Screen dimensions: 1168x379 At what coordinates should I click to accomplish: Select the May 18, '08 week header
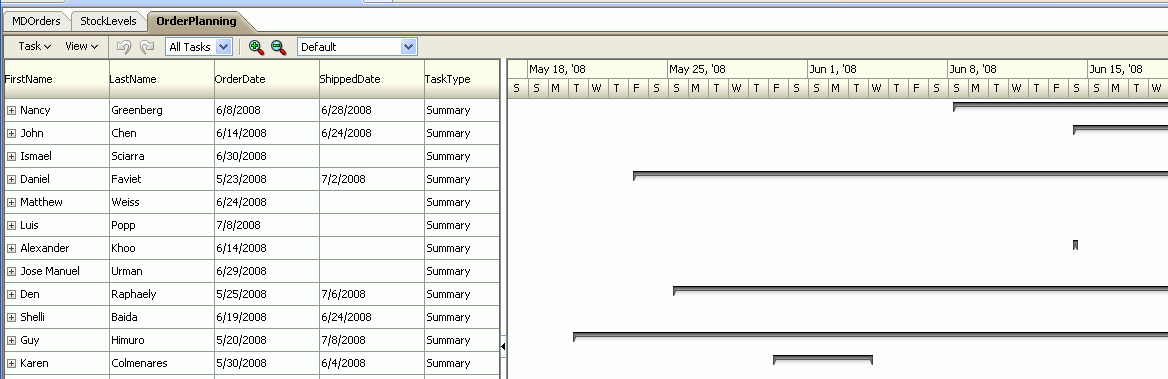tap(597, 69)
